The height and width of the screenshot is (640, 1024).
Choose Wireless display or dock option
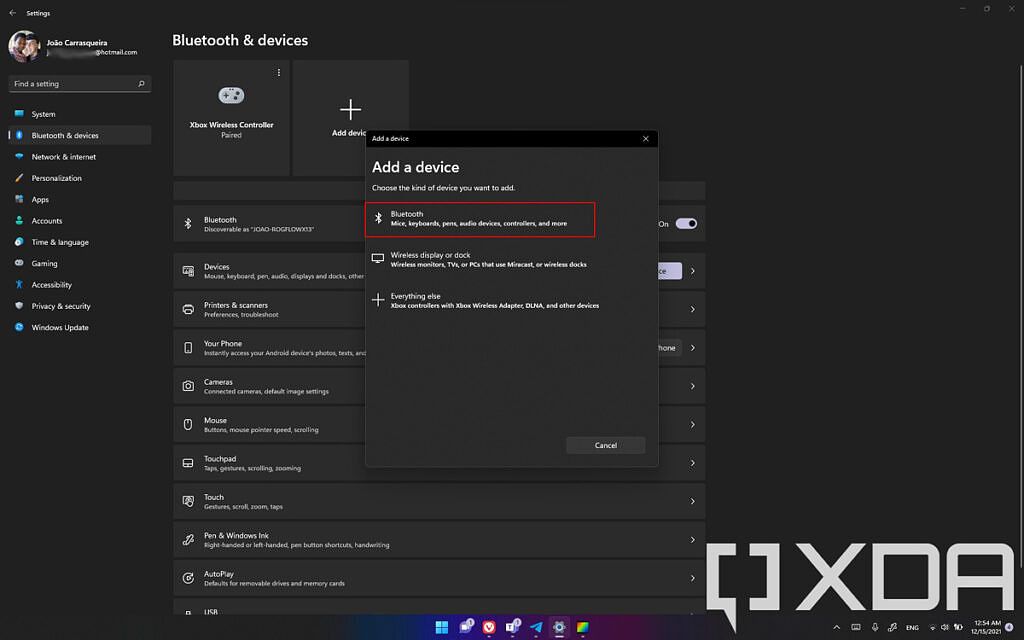point(480,260)
